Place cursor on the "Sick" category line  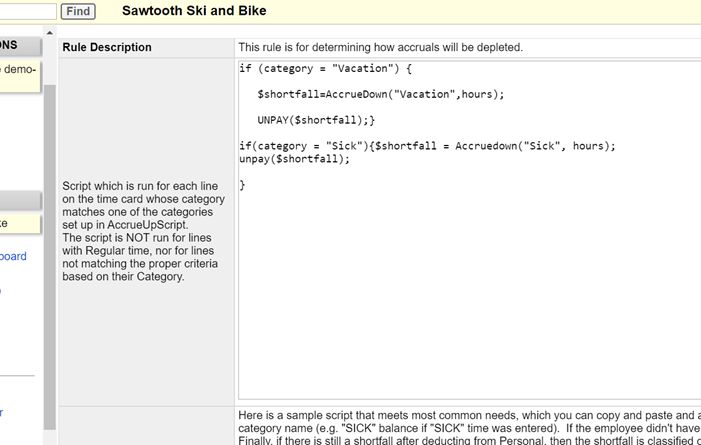(x=427, y=146)
